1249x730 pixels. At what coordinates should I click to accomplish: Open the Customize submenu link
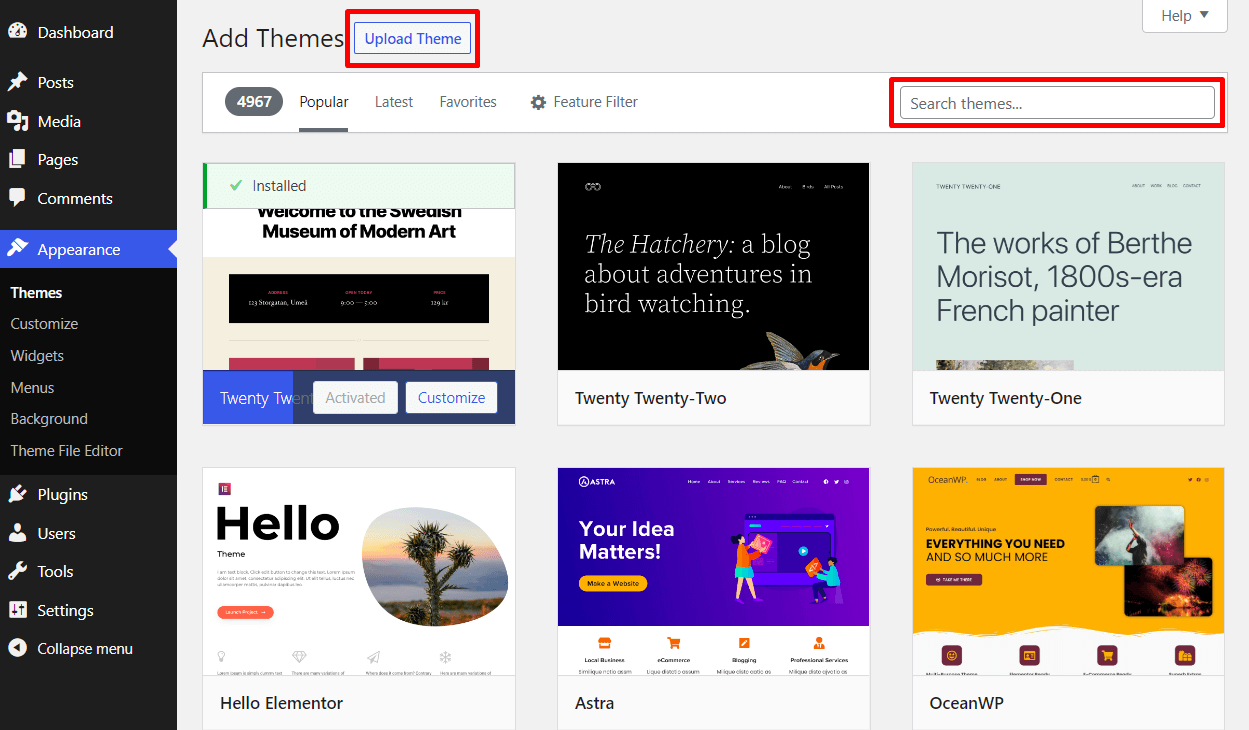click(x=44, y=324)
